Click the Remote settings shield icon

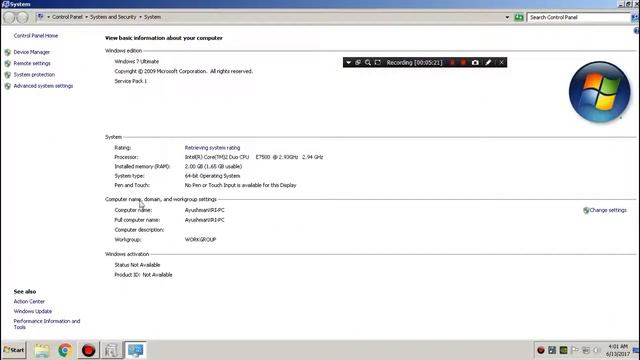[x=8, y=64]
